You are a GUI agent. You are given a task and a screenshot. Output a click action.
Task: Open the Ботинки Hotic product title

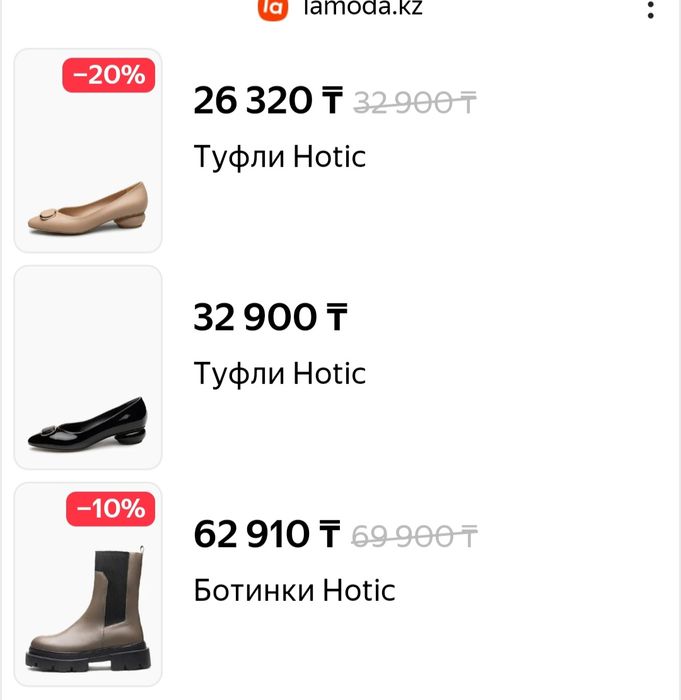click(294, 590)
